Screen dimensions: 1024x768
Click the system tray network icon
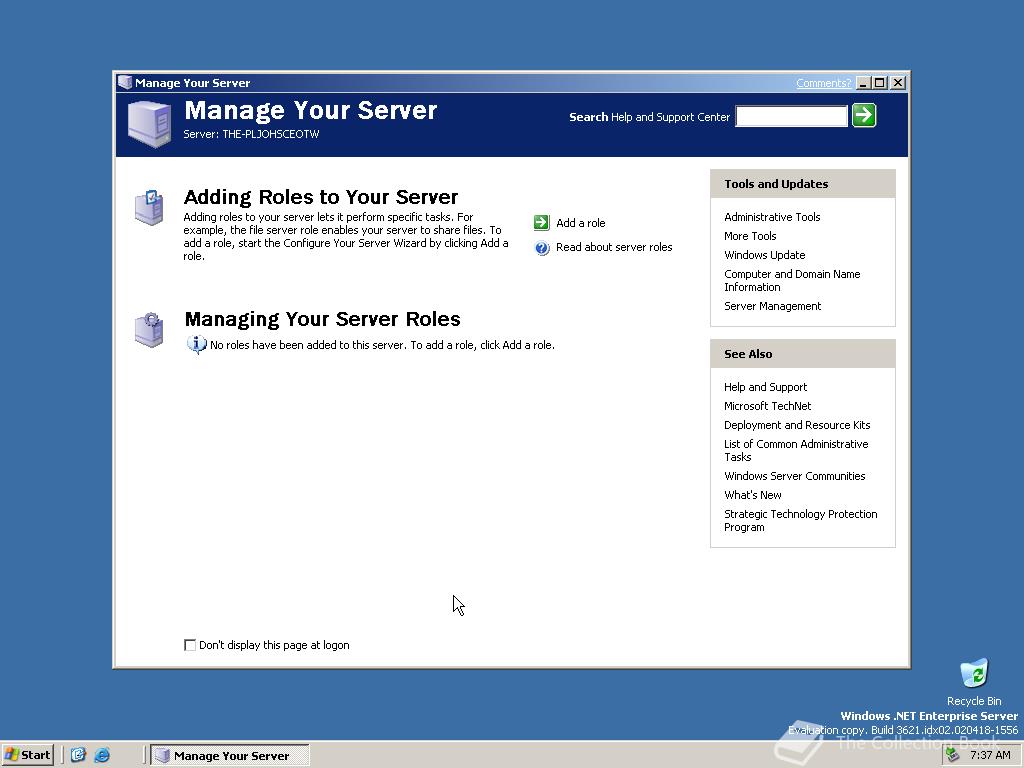click(952, 755)
